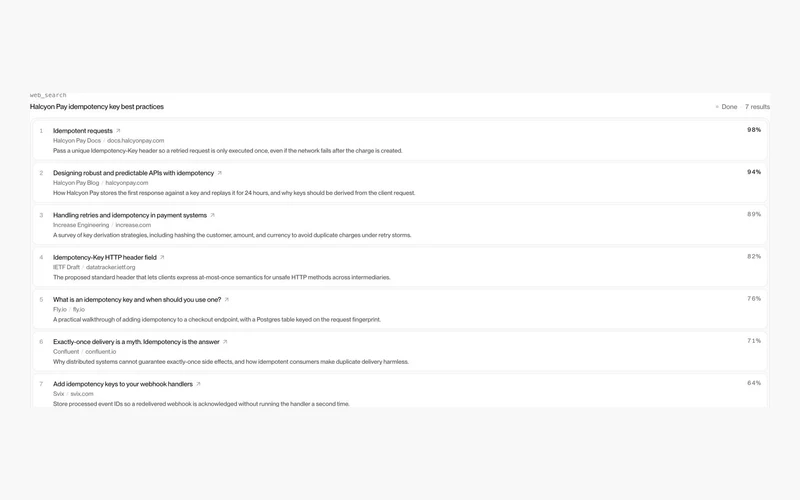800x500 pixels.
Task: Click source domain 'svix.com'
Action: click(82, 394)
